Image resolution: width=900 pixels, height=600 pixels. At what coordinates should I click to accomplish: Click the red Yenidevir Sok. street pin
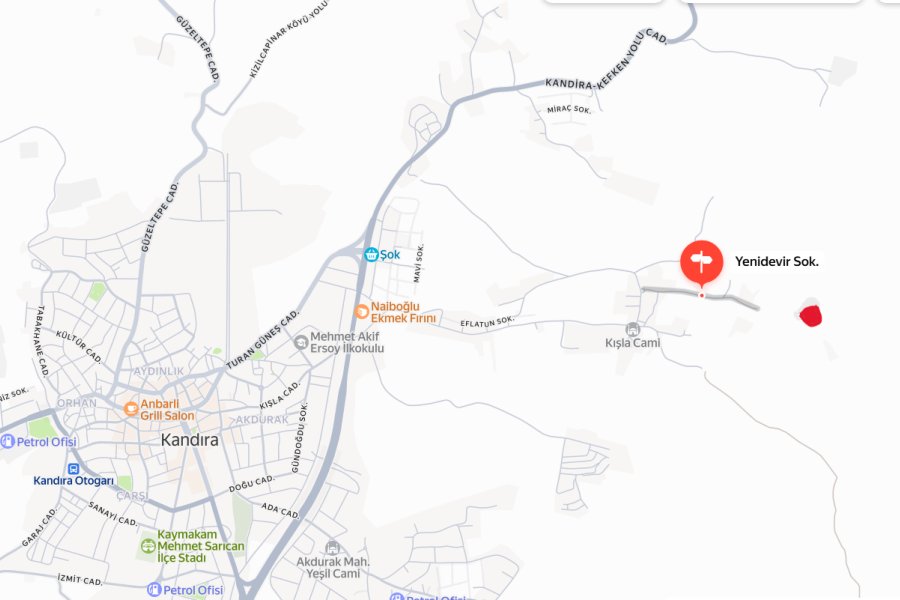(701, 262)
